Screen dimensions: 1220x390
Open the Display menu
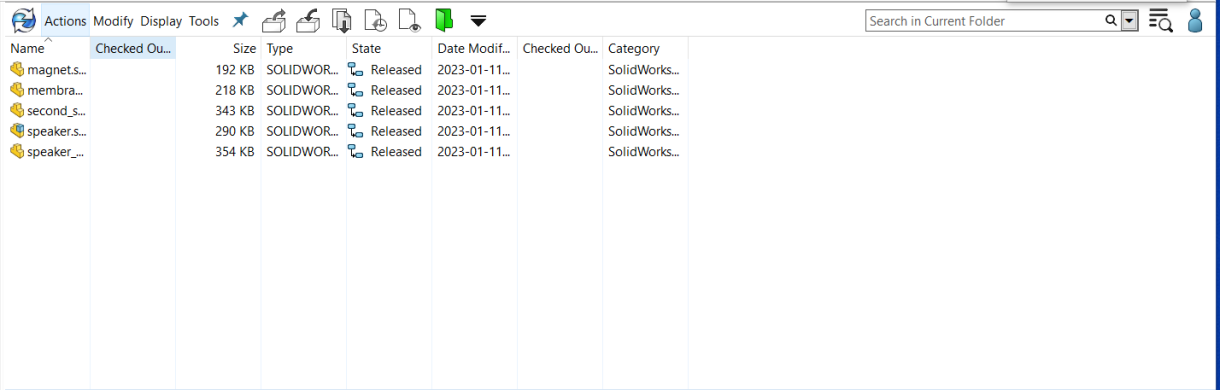point(161,21)
